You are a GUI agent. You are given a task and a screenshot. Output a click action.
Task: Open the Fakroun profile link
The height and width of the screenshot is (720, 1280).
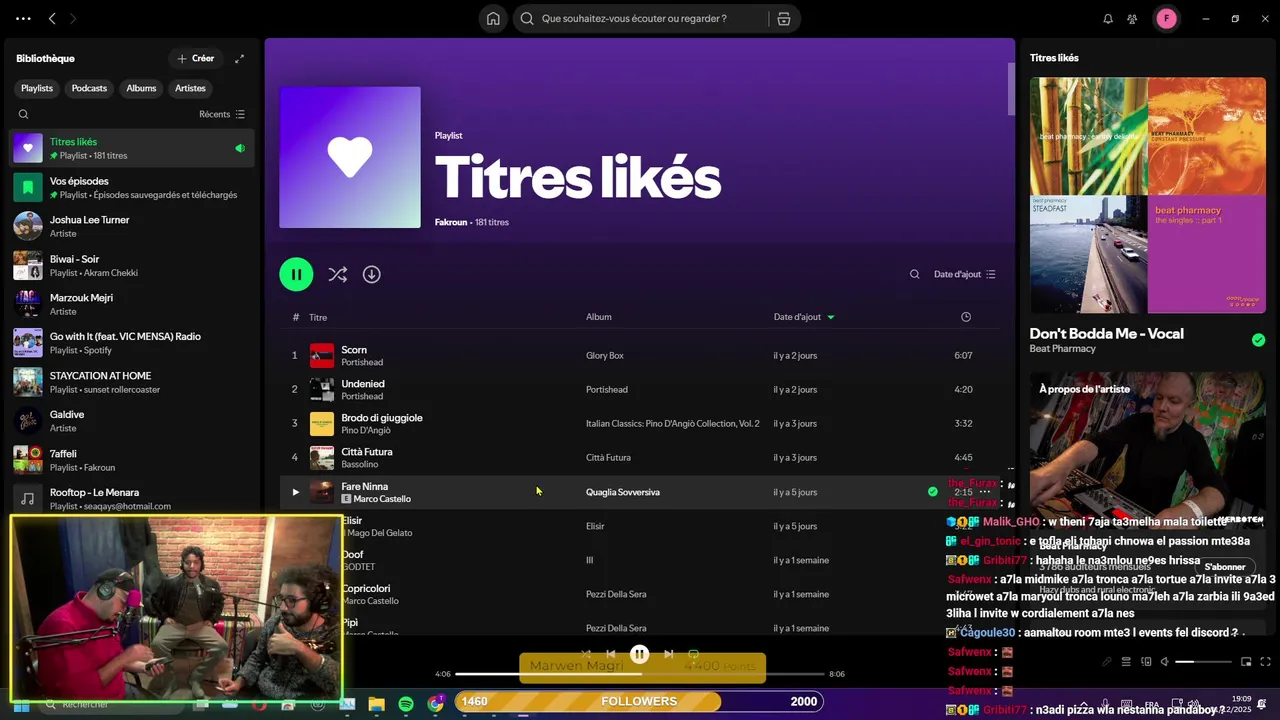(452, 222)
